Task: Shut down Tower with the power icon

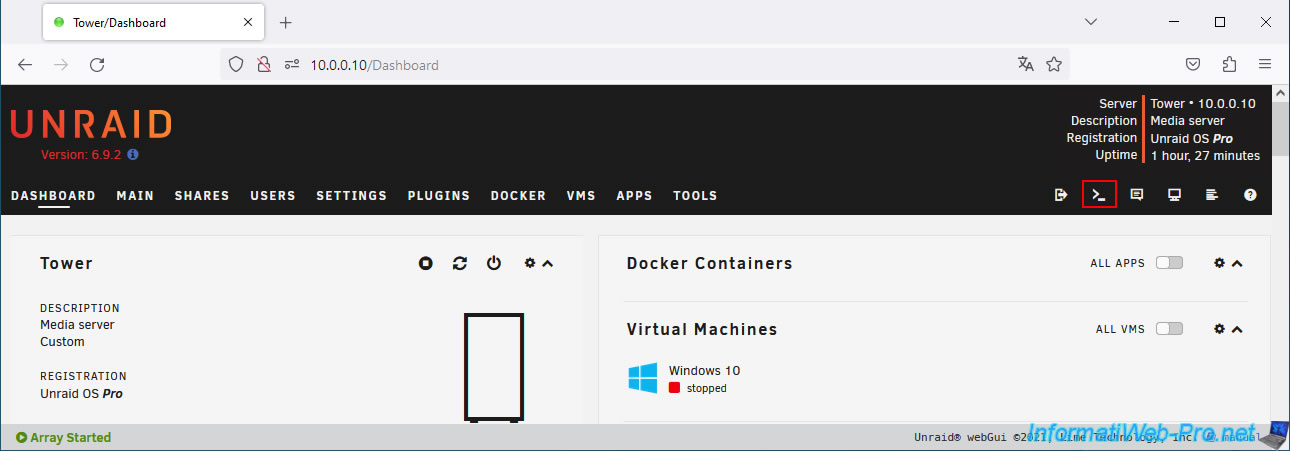Action: 494,263
